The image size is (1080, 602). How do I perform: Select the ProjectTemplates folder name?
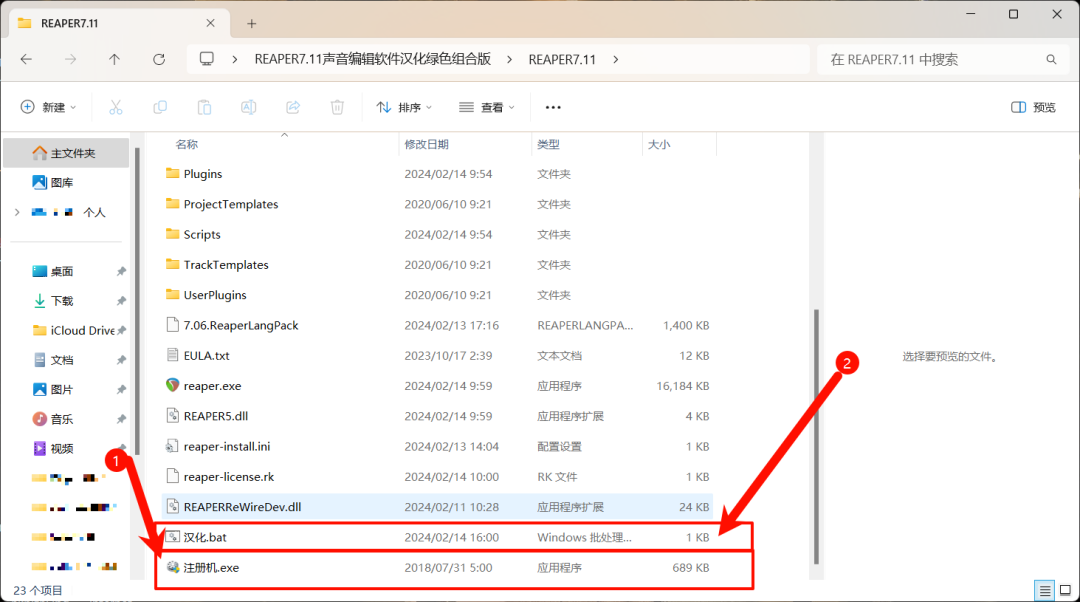[231, 204]
